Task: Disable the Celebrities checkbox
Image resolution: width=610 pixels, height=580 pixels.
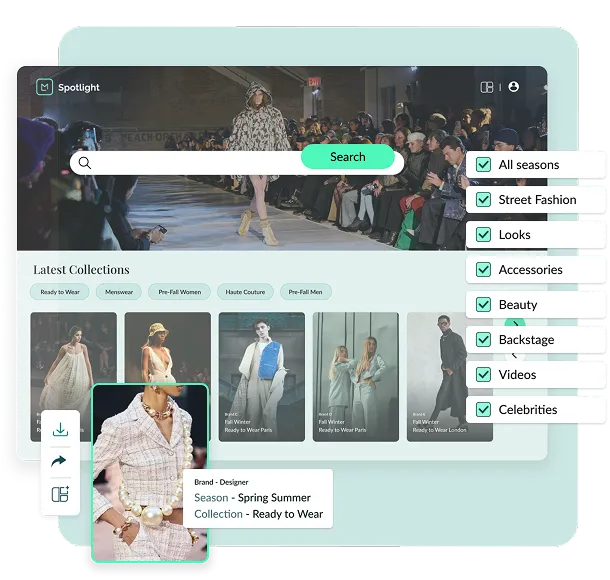Action: tap(483, 410)
